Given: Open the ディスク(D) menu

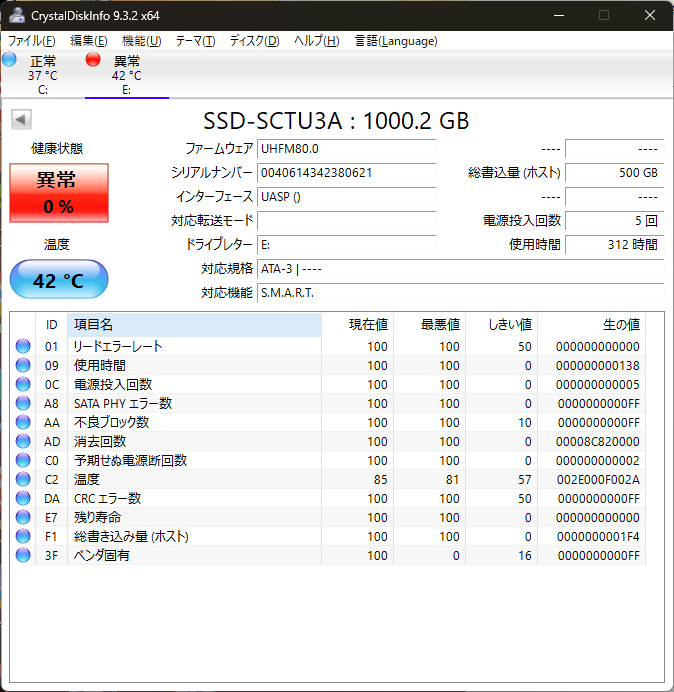Looking at the screenshot, I should click(255, 41).
